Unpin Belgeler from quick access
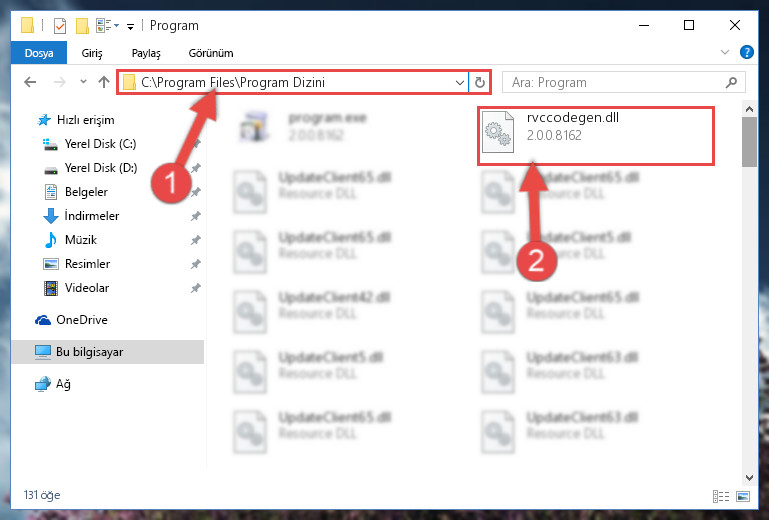 coord(195,192)
